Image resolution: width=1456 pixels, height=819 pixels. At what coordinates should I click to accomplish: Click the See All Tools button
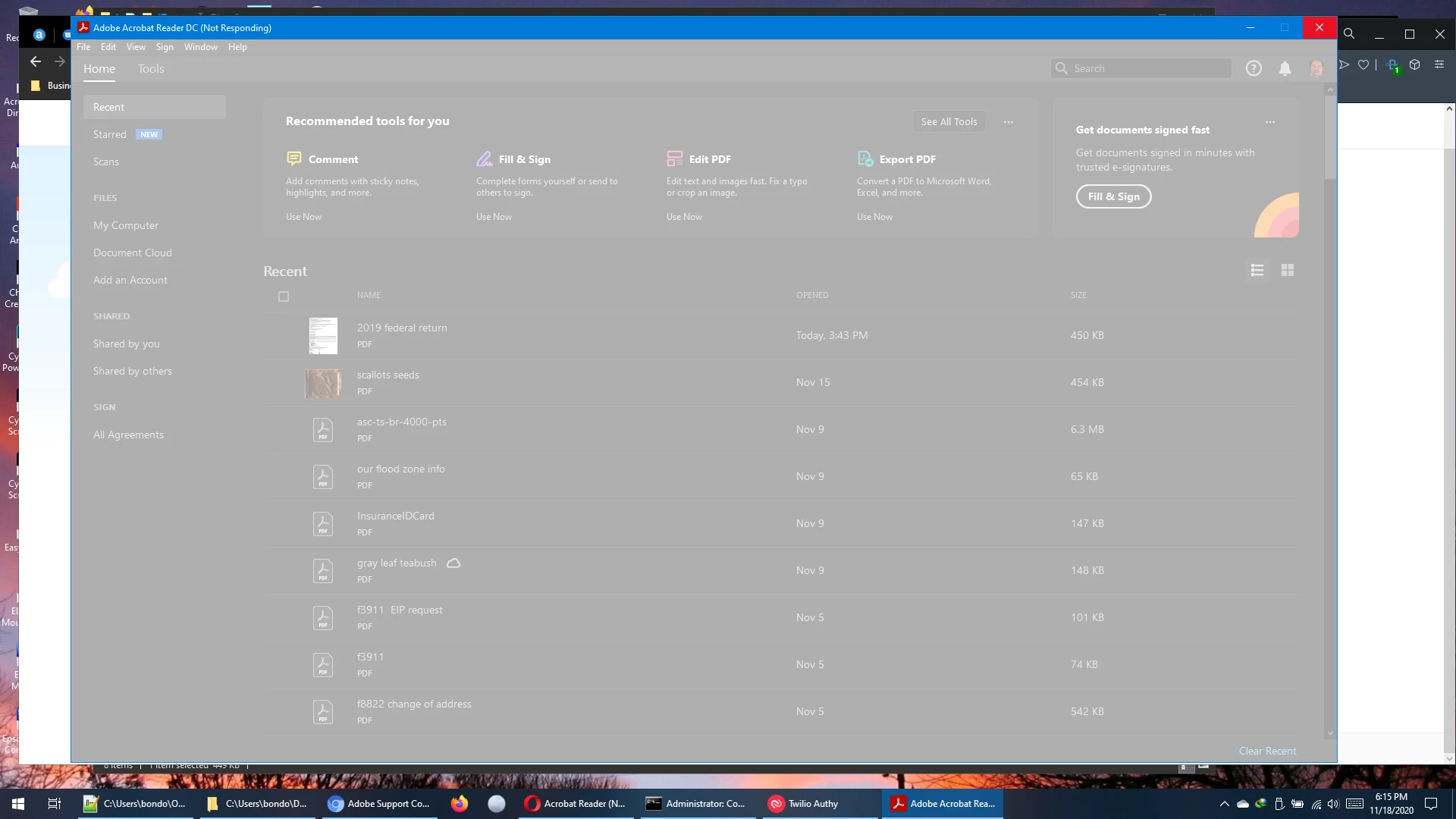point(949,121)
